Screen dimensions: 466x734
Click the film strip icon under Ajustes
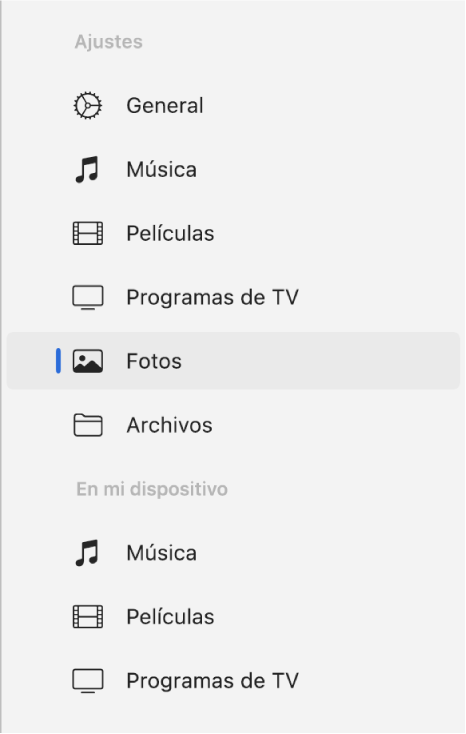coord(88,234)
